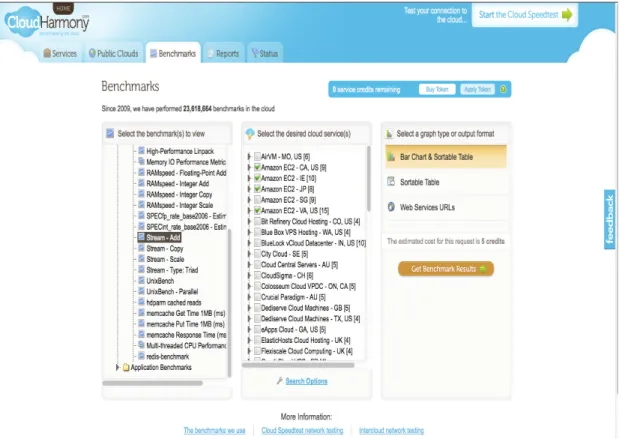This screenshot has width=625, height=439.
Task: Click the UnixBench - Parallel icon
Action: click(141, 291)
